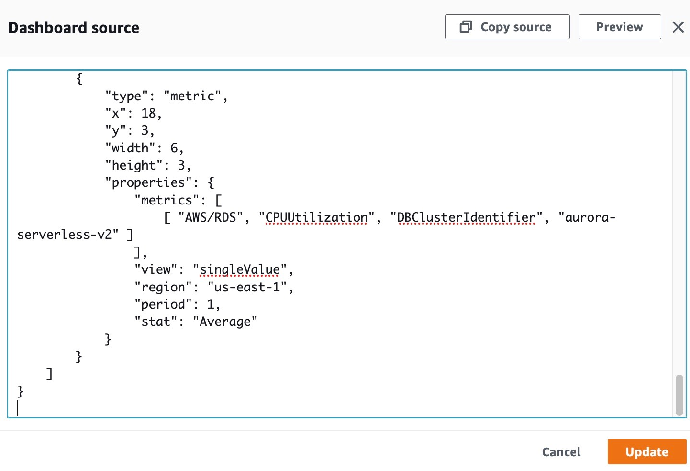Image resolution: width=690 pixels, height=471 pixels.
Task: Click the "AWS/RDS" namespace string
Action: click(x=217, y=217)
